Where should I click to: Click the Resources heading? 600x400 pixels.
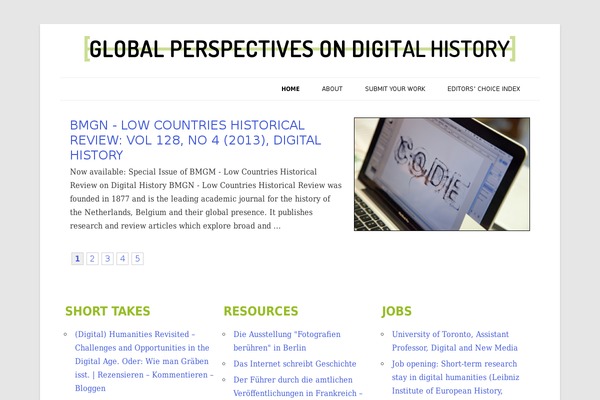pyautogui.click(x=261, y=311)
